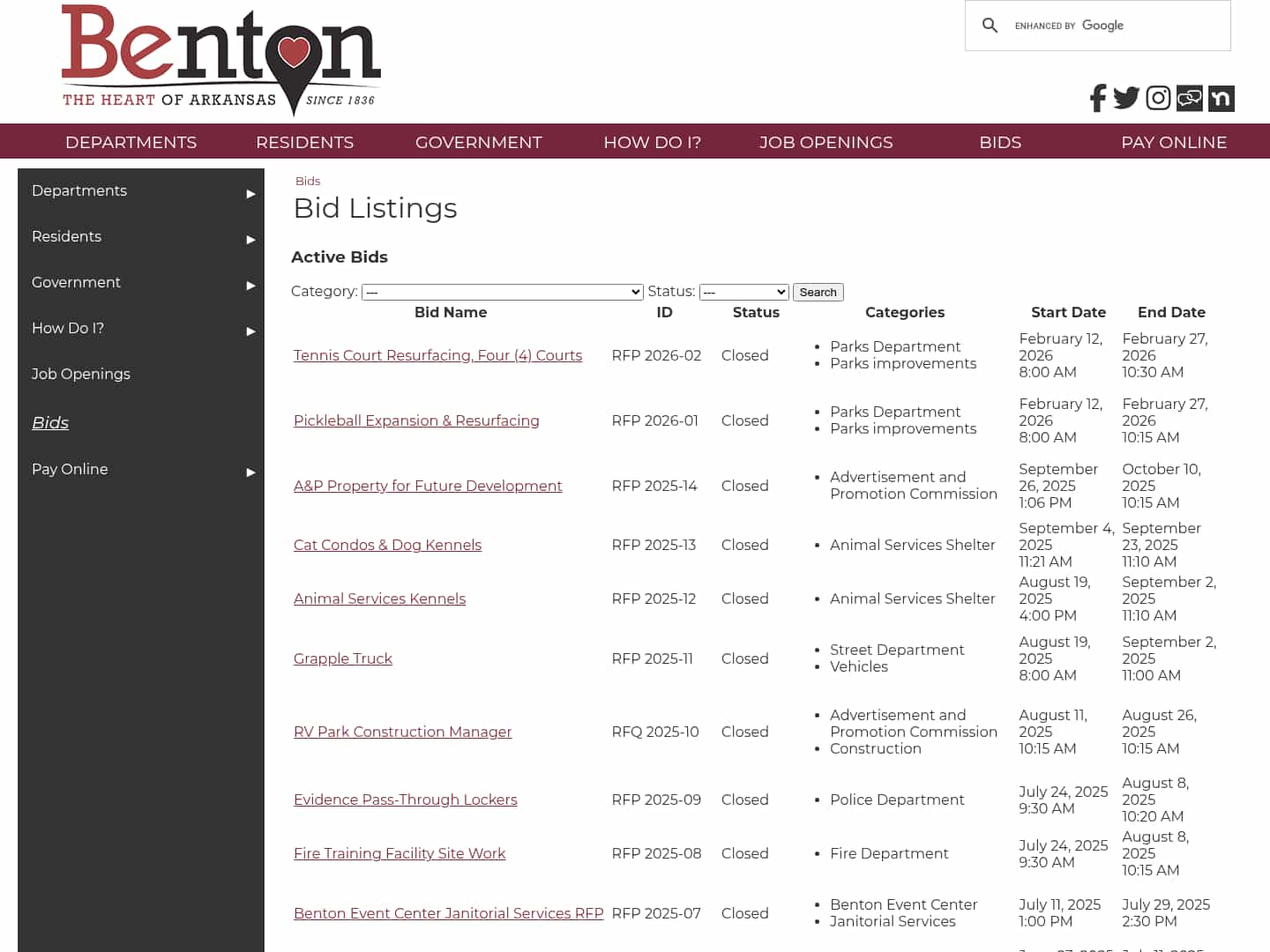The height and width of the screenshot is (952, 1270).
Task: Expand the Departments sidebar arrow
Action: 250,194
